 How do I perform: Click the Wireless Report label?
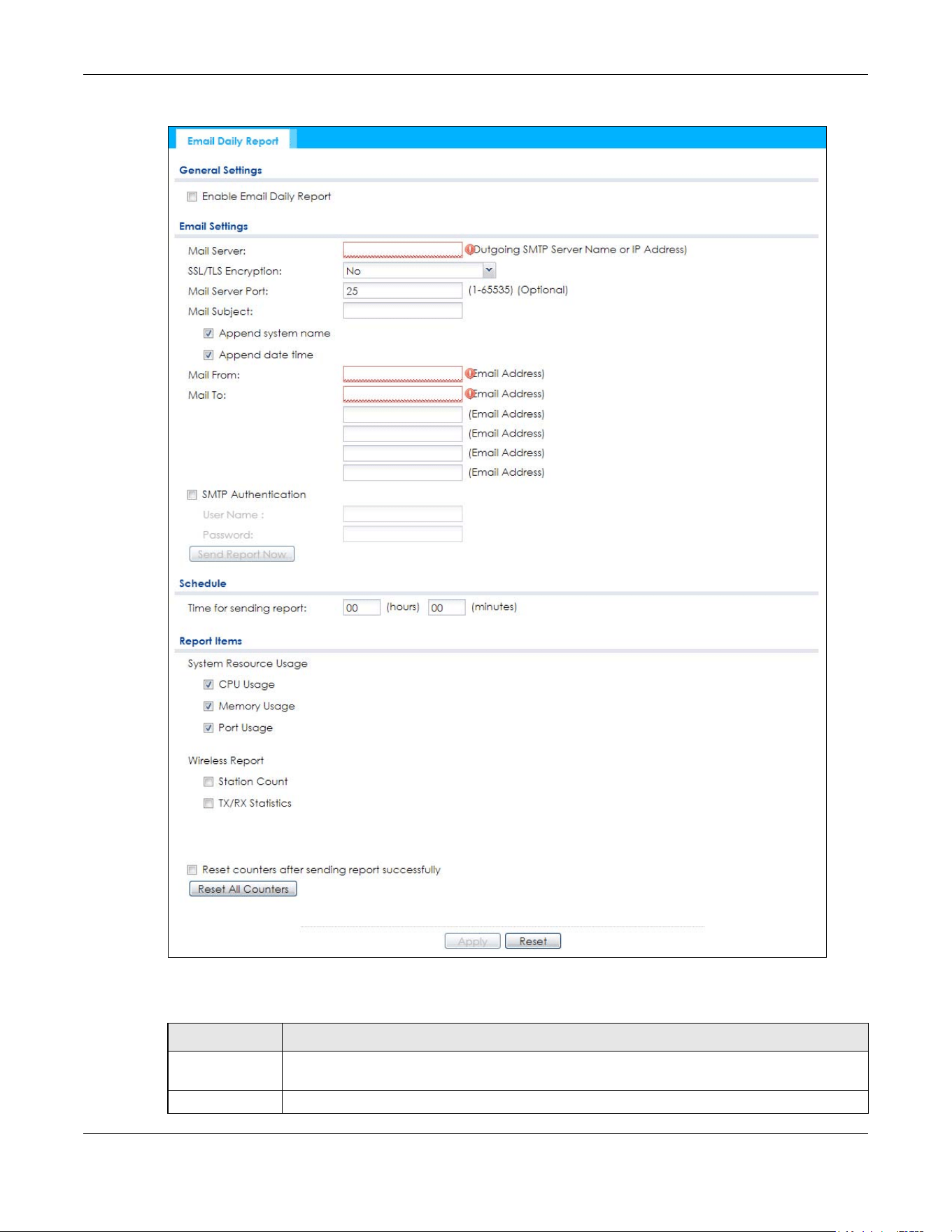coord(226,760)
